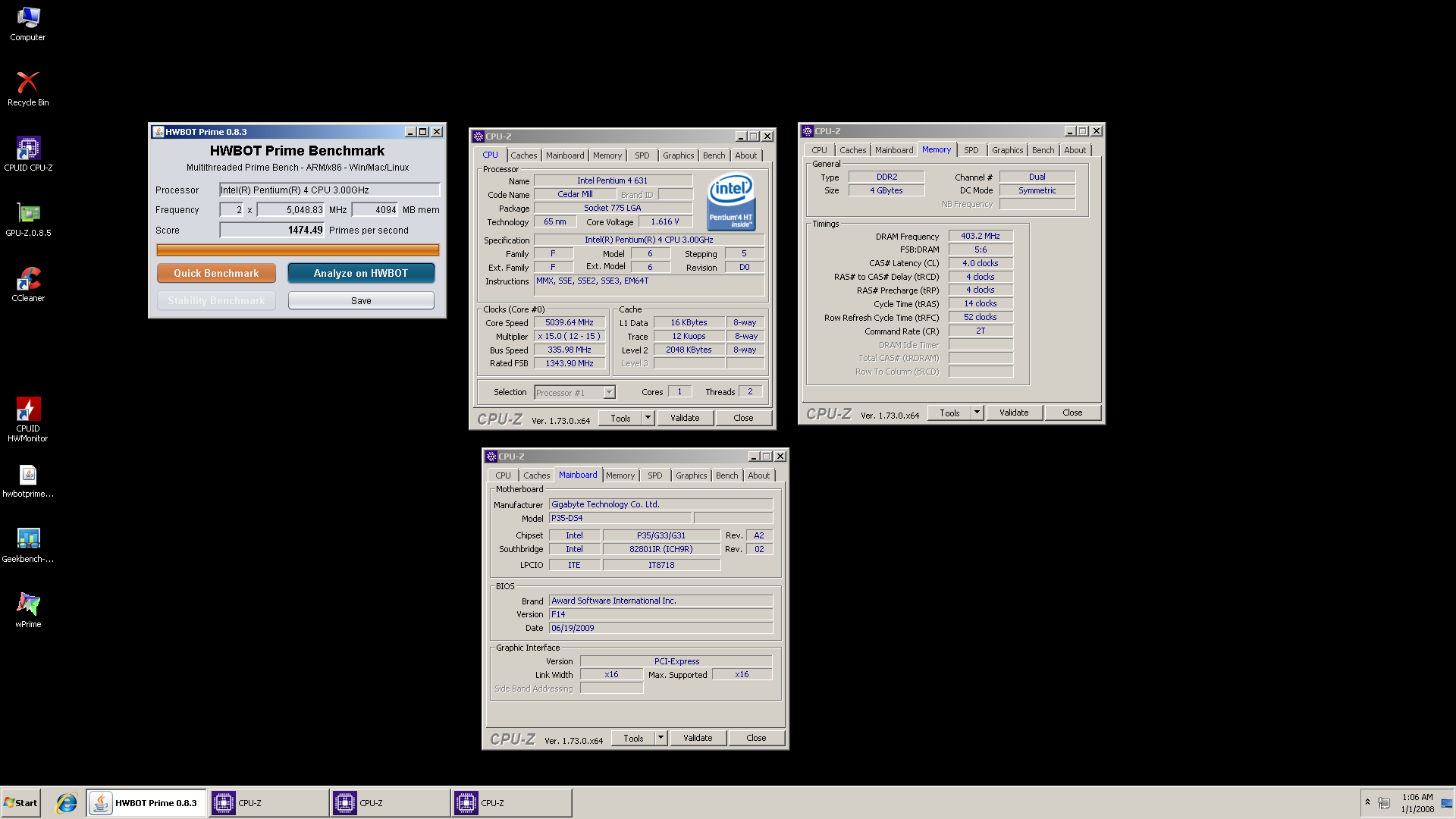Image resolution: width=1456 pixels, height=819 pixels.
Task: Open CPU tab in Mainboard window
Action: coord(503,475)
